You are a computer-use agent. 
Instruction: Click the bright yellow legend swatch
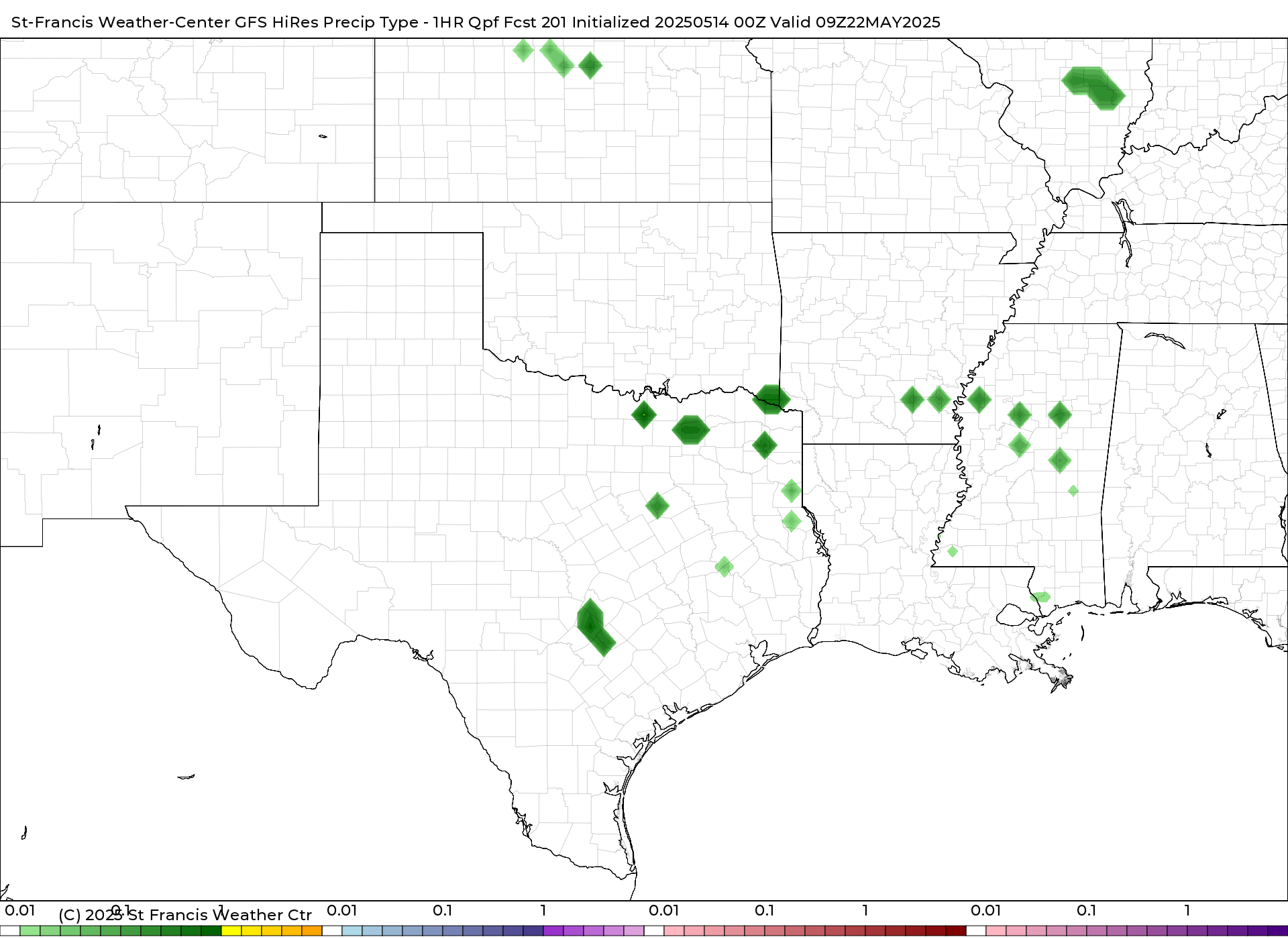pyautogui.click(x=231, y=931)
